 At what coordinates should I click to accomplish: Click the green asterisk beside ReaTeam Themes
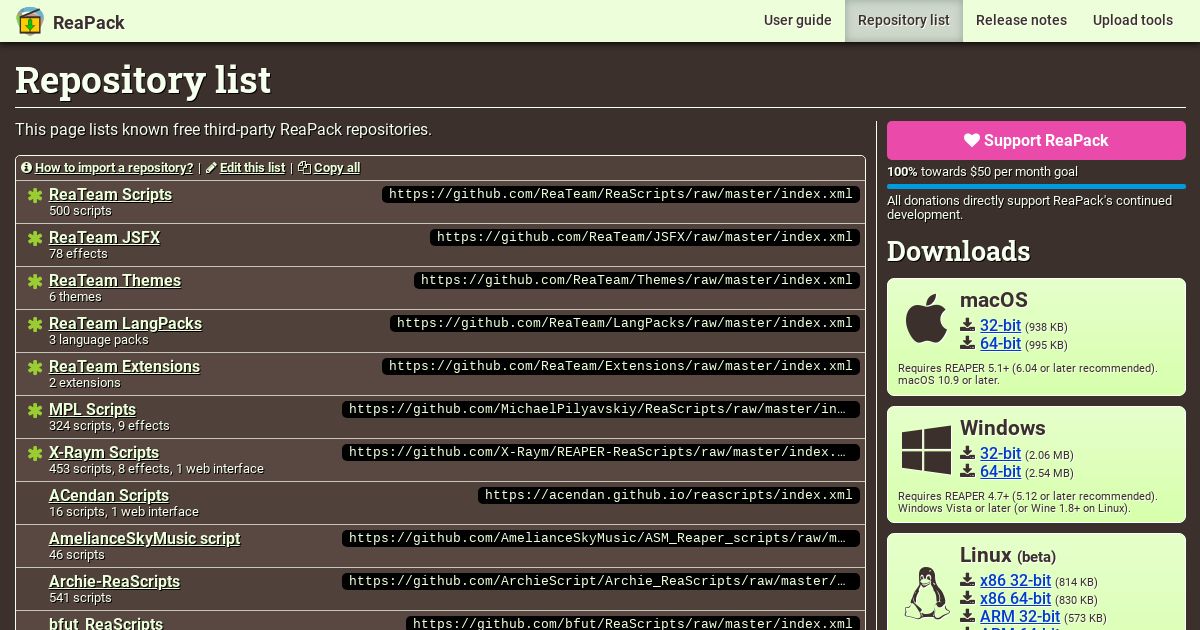pyautogui.click(x=35, y=282)
